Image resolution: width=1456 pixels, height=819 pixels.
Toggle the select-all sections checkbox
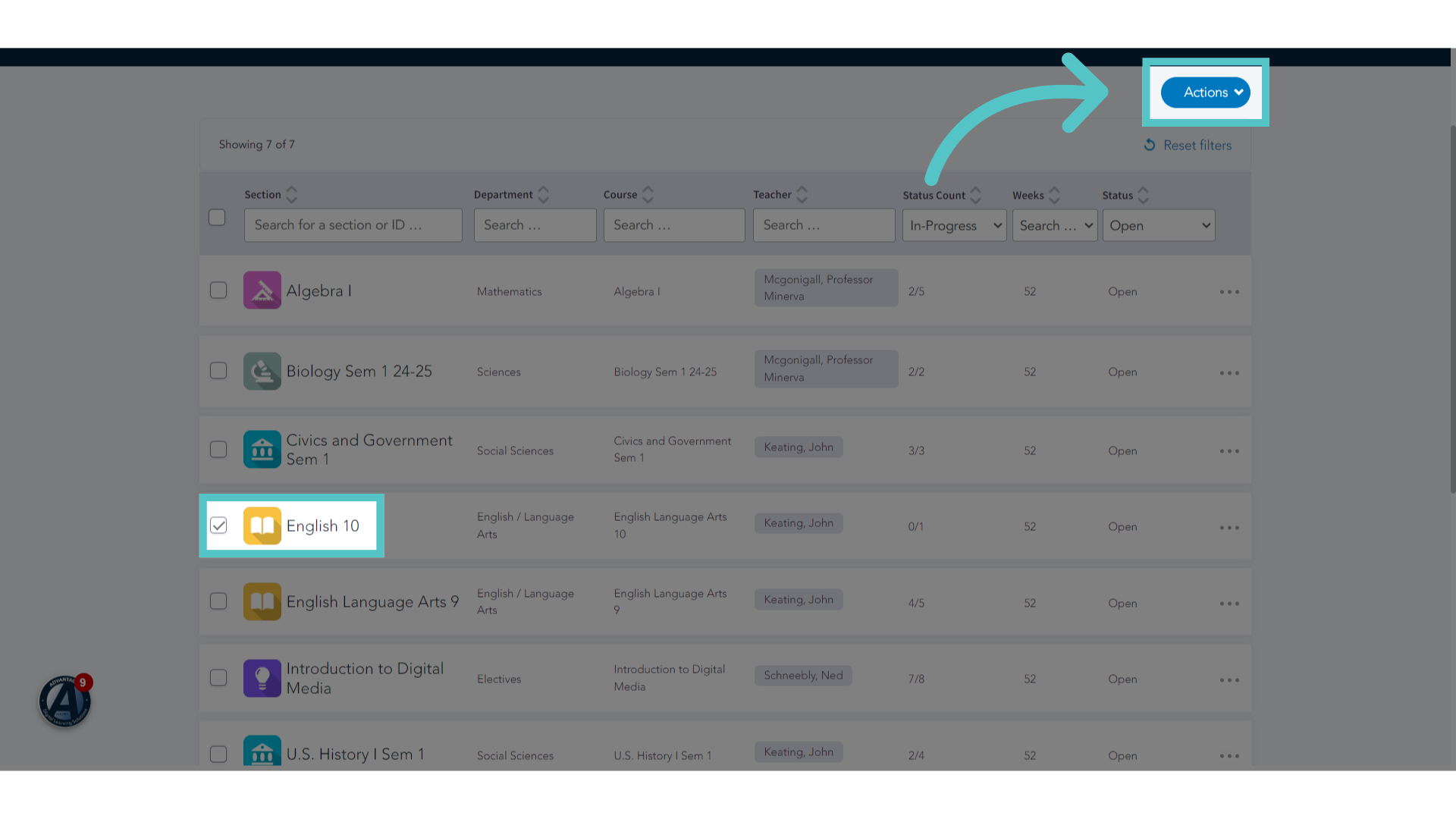click(217, 218)
